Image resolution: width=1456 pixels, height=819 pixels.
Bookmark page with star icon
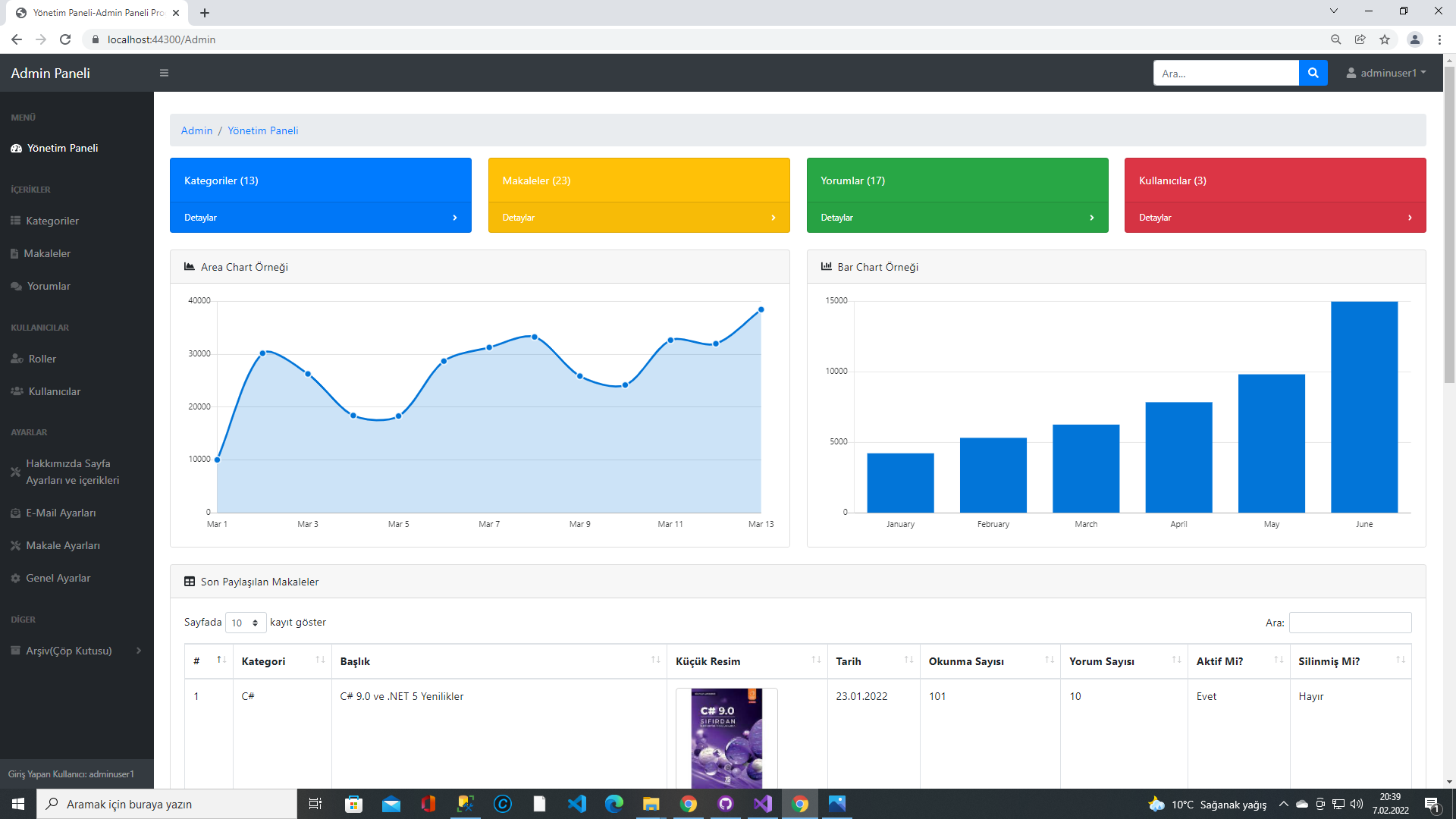tap(1385, 39)
